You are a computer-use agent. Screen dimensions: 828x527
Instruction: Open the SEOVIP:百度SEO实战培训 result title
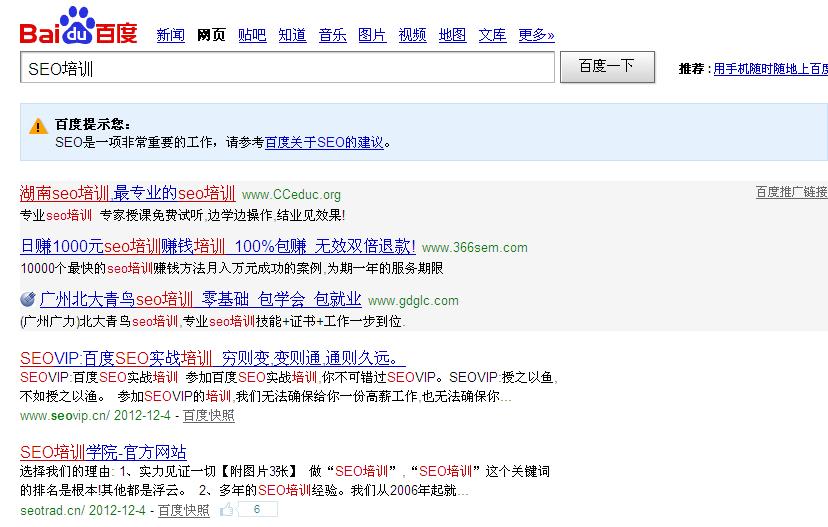click(211, 358)
